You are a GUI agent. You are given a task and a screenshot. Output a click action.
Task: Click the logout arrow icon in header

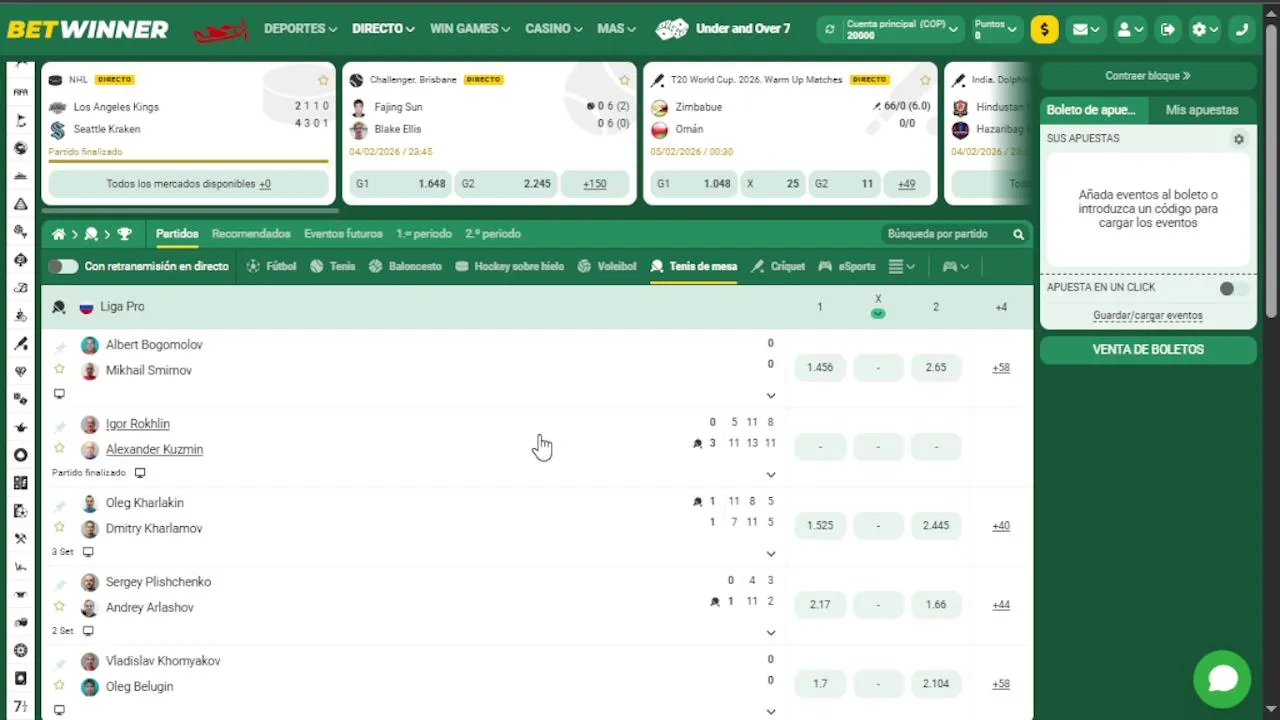point(1167,29)
